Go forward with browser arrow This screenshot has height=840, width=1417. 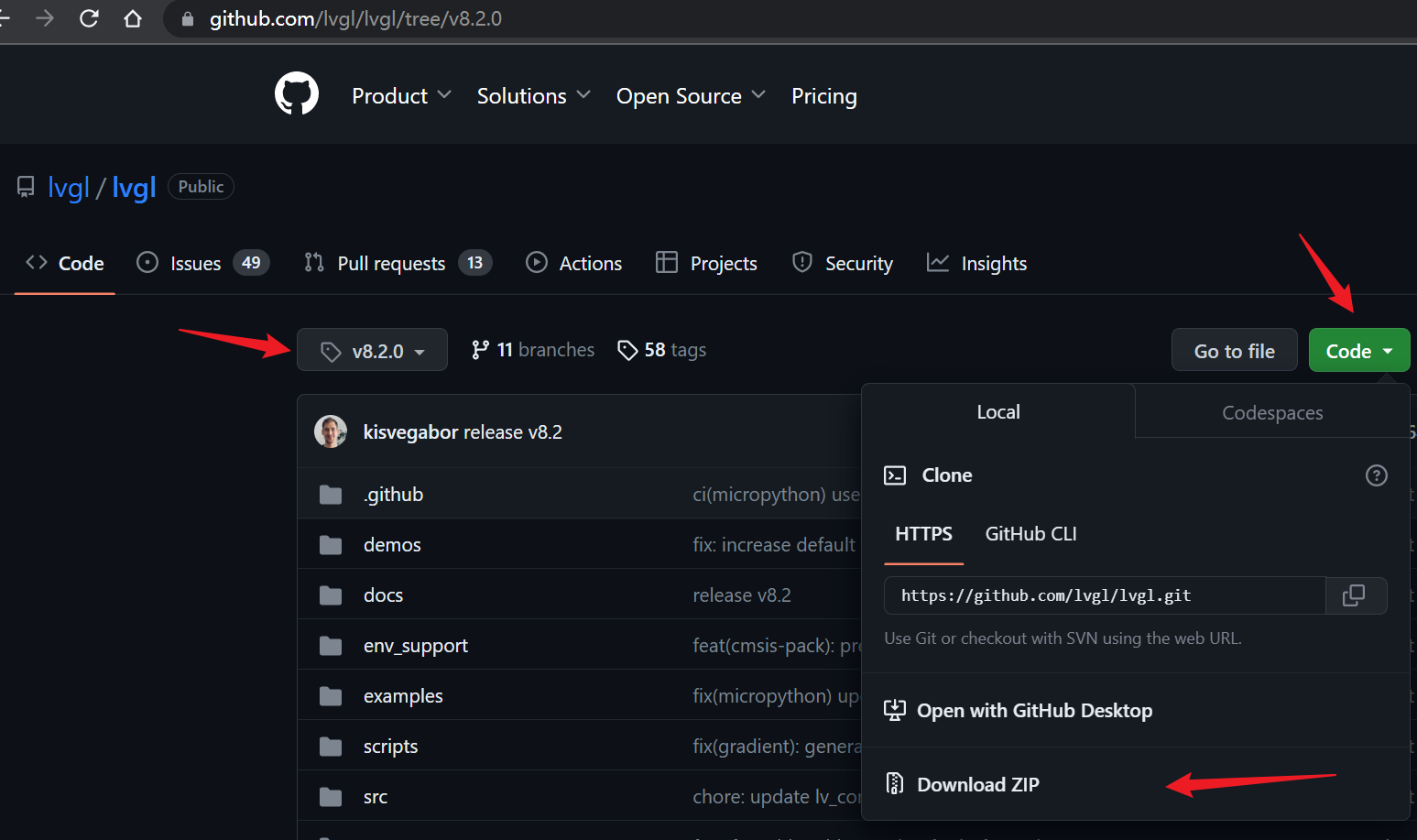(44, 18)
